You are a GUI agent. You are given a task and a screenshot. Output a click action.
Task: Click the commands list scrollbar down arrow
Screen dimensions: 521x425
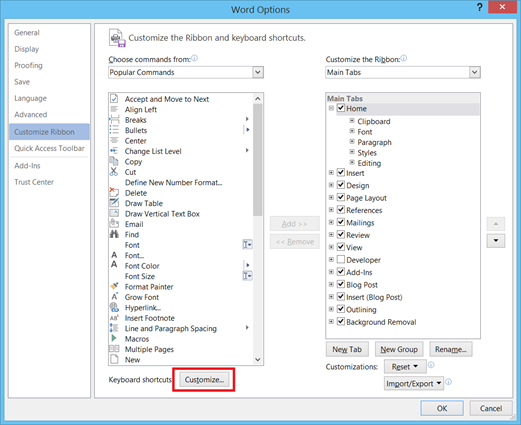[257, 359]
